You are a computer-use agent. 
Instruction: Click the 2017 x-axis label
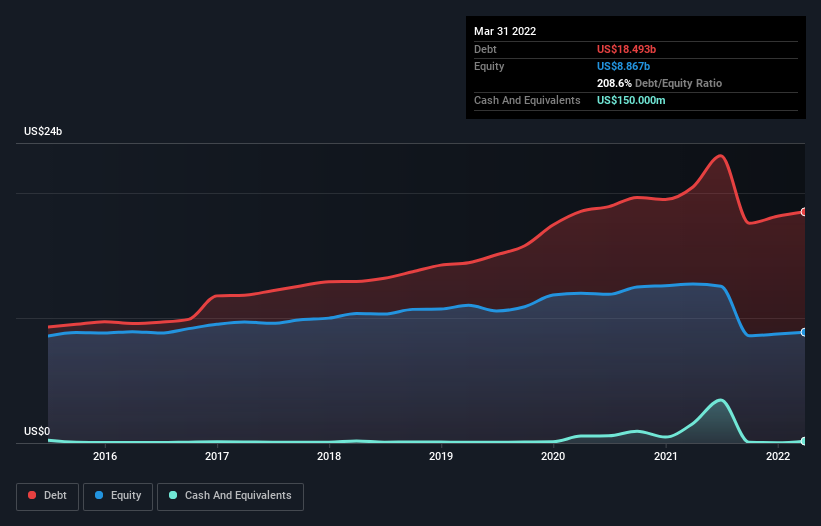pyautogui.click(x=217, y=456)
